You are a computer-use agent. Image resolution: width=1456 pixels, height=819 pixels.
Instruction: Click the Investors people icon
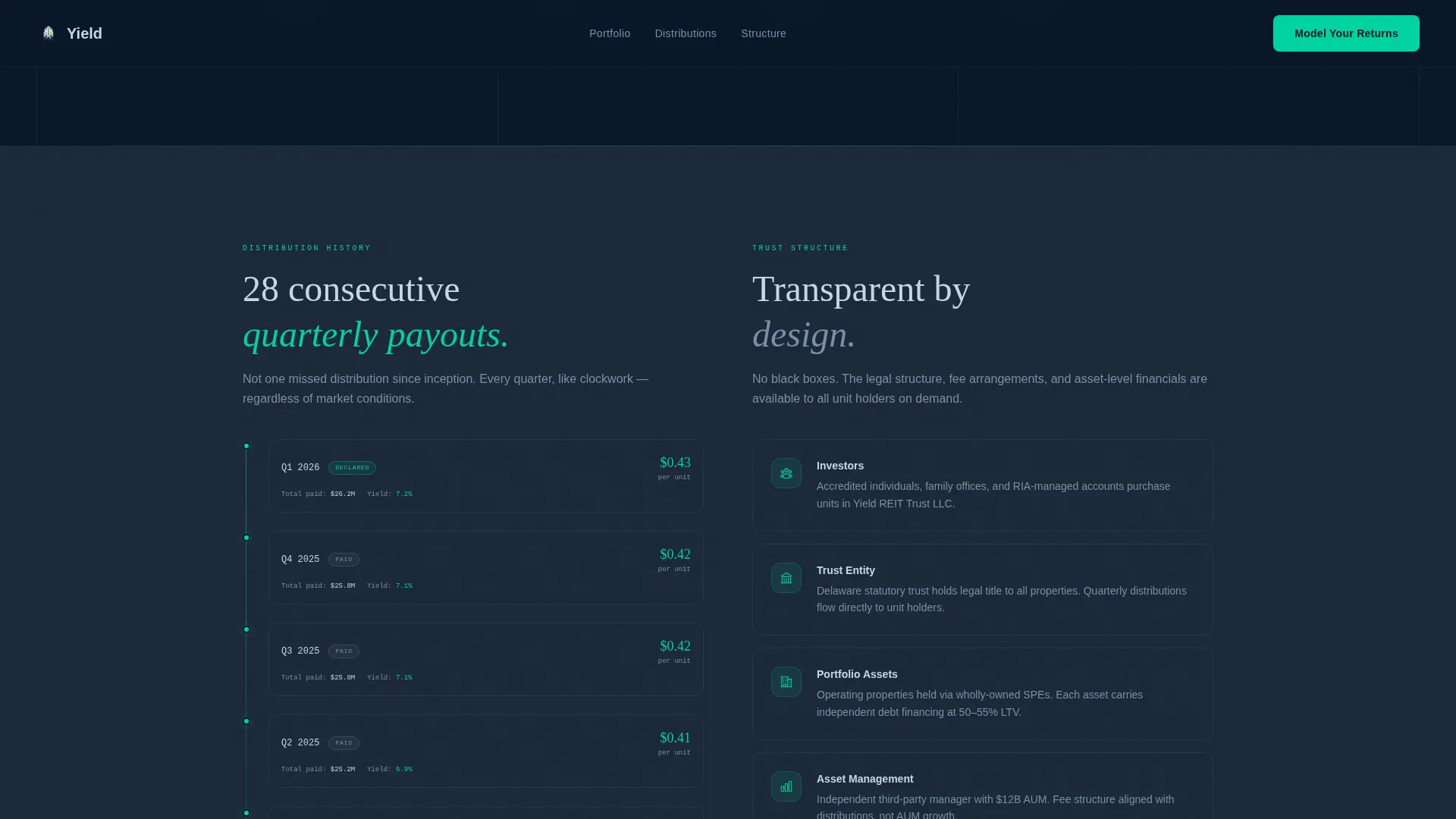pyautogui.click(x=786, y=473)
